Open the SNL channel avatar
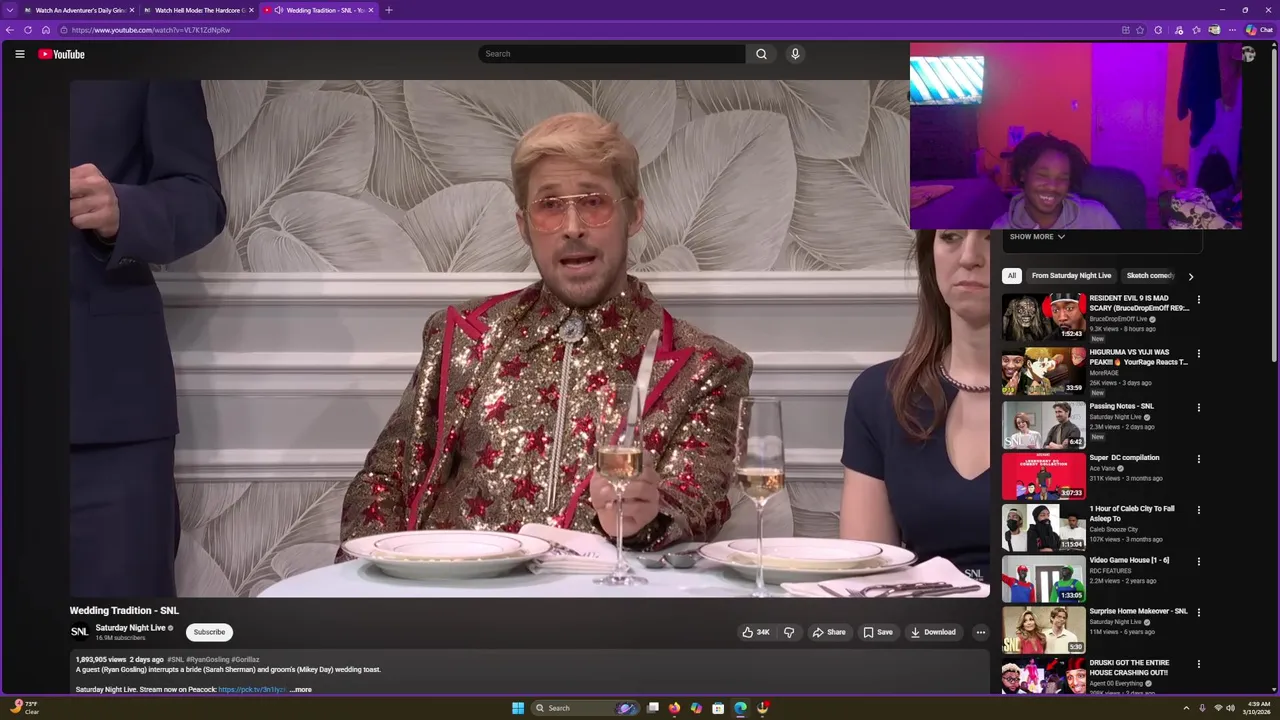Screen dimensions: 1280x720 [x=79, y=632]
